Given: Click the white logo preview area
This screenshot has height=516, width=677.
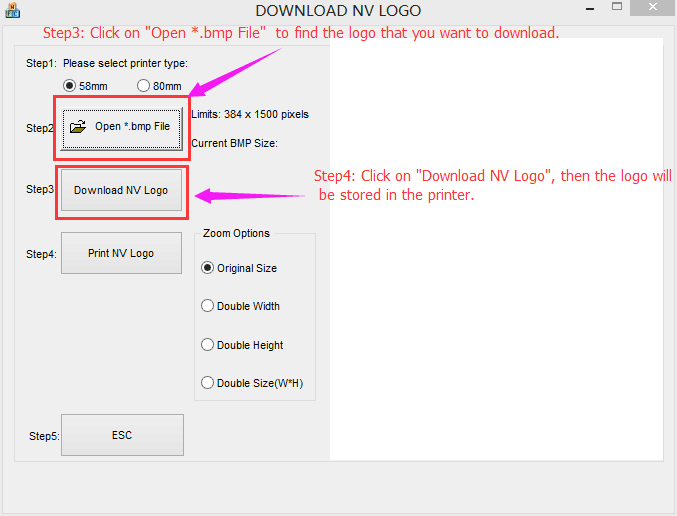Looking at the screenshot, I should click(x=497, y=249).
